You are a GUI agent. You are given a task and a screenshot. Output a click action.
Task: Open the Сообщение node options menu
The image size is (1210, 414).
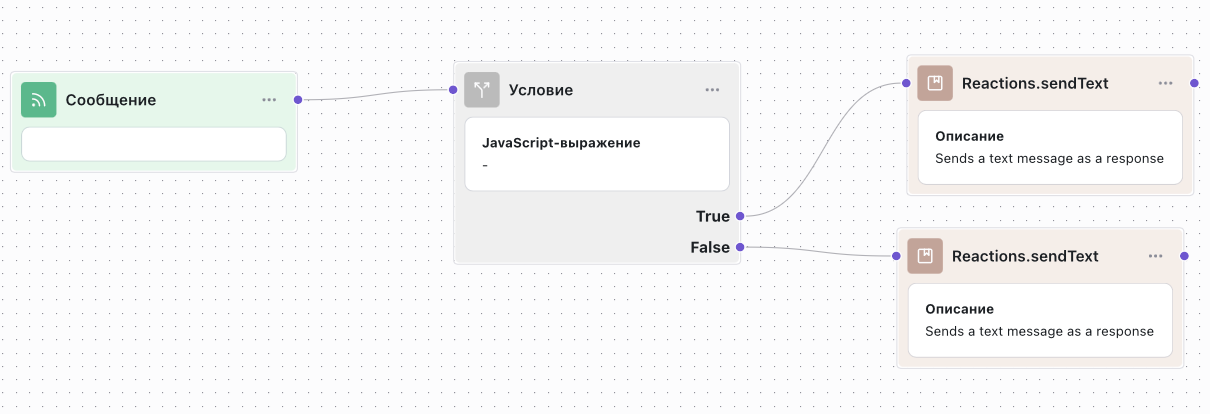[x=269, y=100]
